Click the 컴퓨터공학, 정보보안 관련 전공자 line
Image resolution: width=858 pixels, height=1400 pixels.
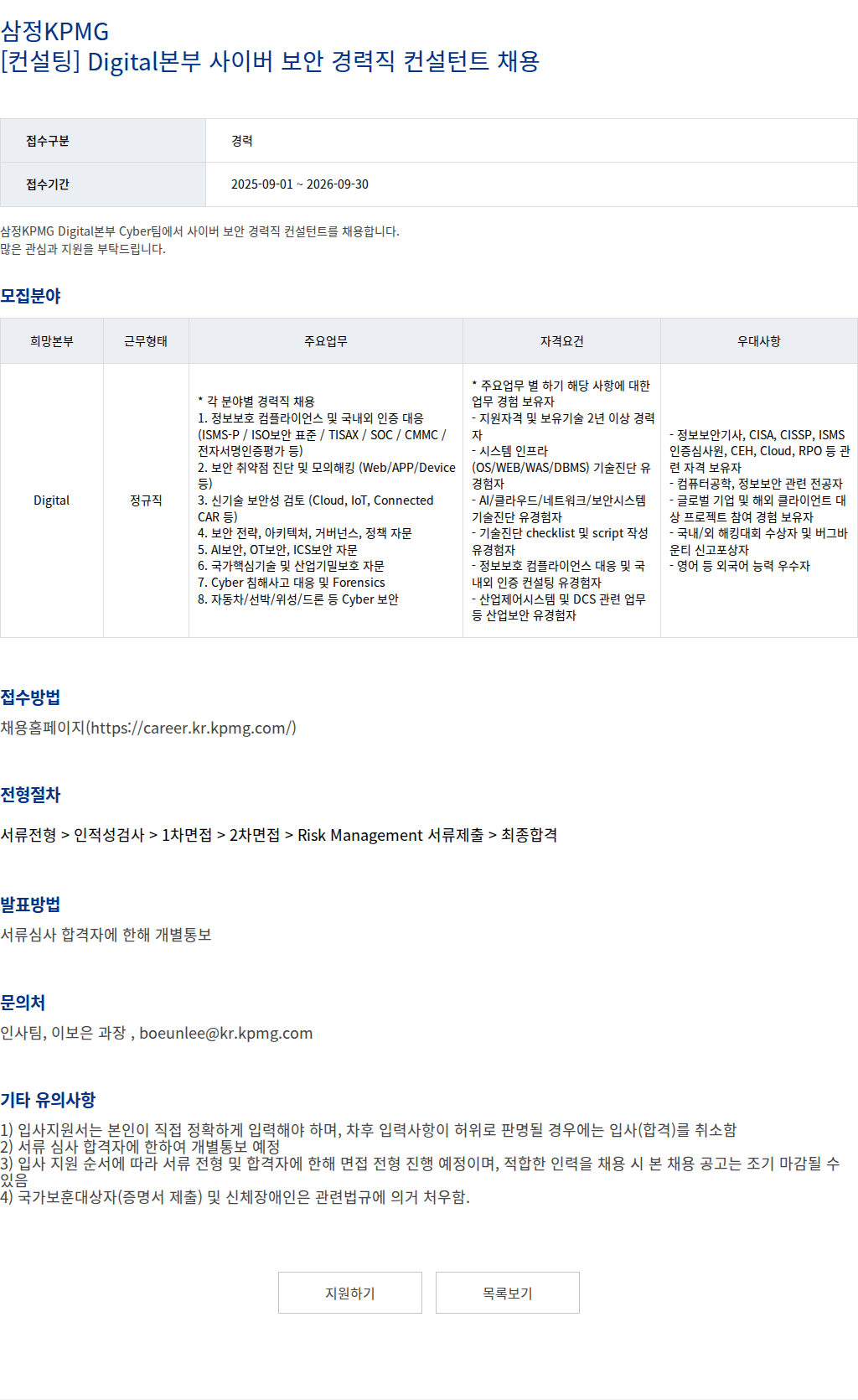(x=756, y=484)
